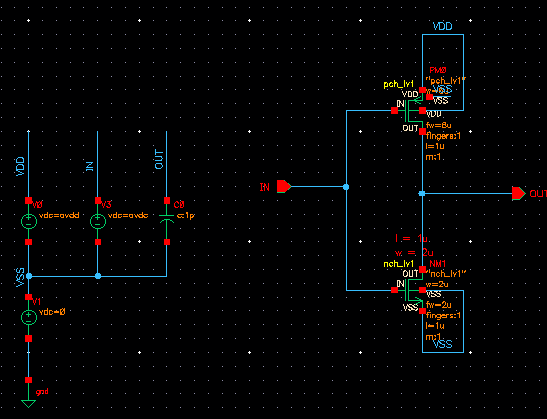Click the C0 instance name

coord(179,204)
